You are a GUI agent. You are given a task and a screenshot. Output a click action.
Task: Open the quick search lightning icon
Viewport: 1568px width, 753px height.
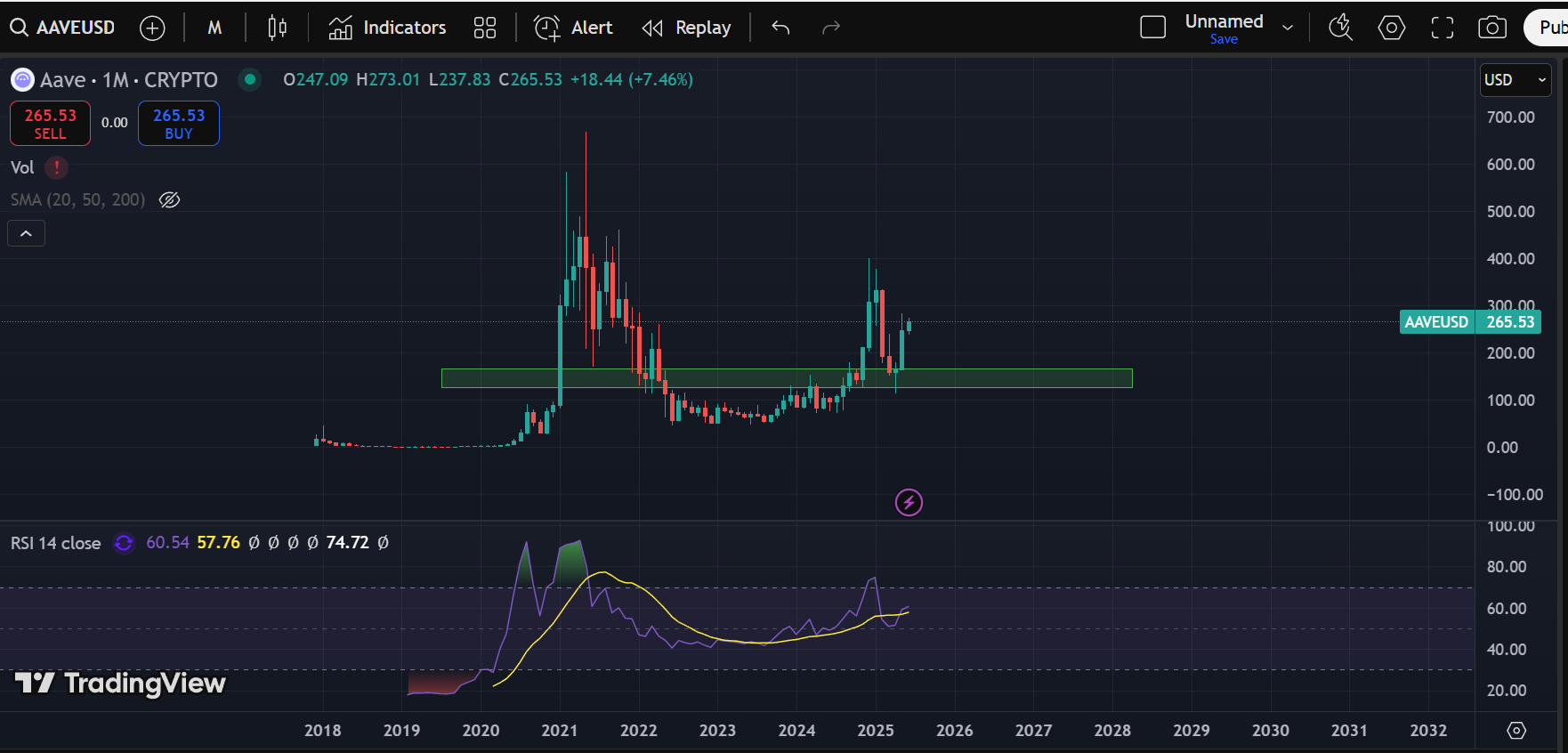1340,28
